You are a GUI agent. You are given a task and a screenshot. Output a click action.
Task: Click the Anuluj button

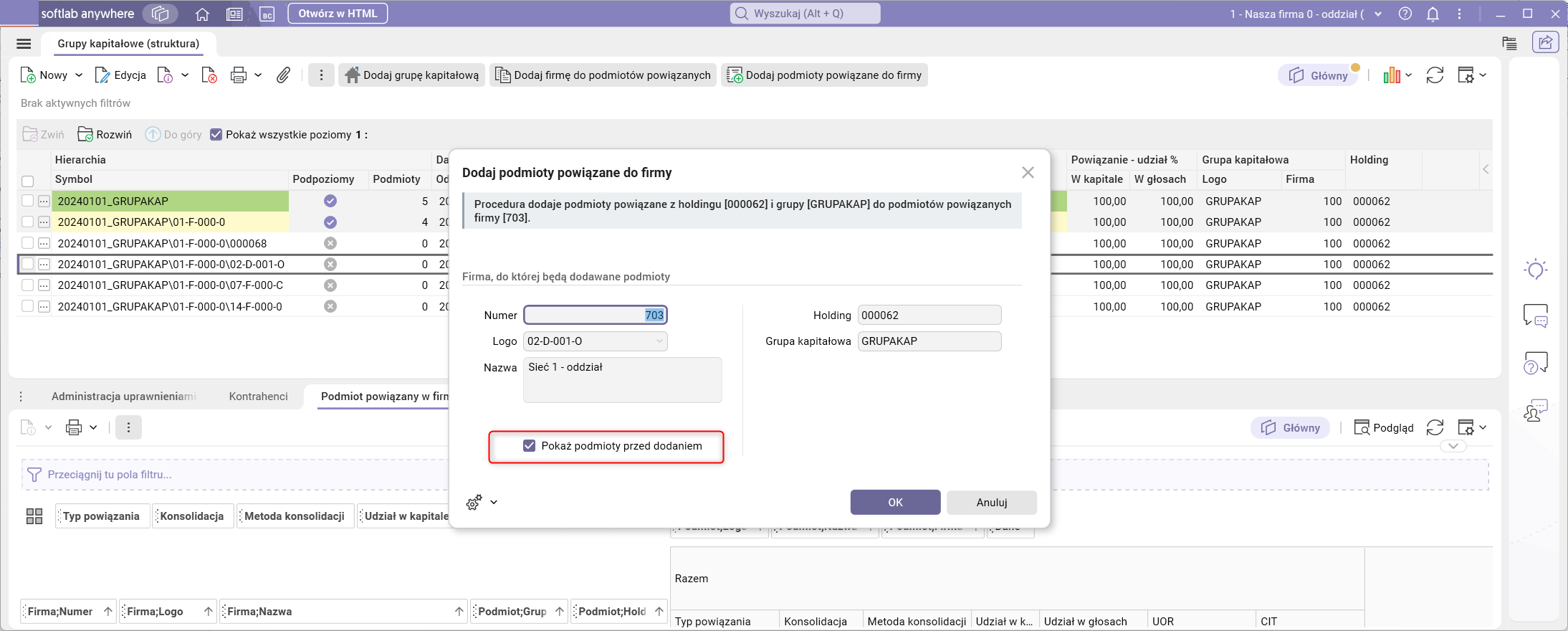point(992,503)
